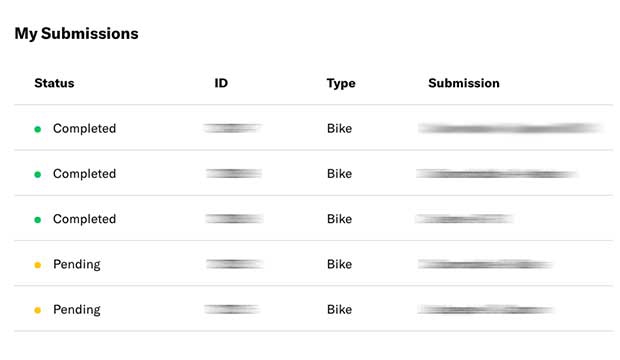
Task: Open the third Completed submission's short link
Action: 464,219
